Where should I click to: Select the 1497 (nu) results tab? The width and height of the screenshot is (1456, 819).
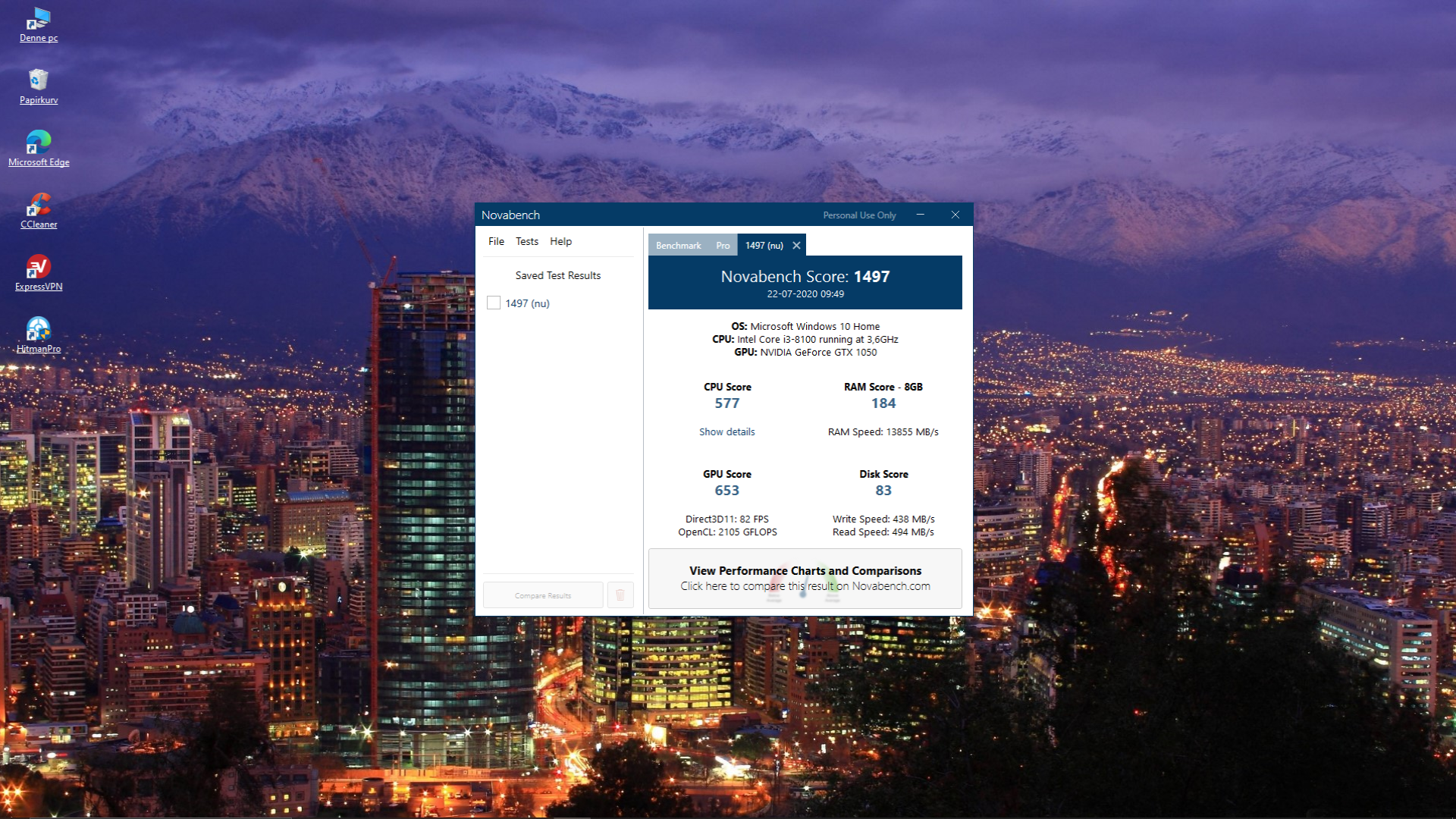point(764,246)
